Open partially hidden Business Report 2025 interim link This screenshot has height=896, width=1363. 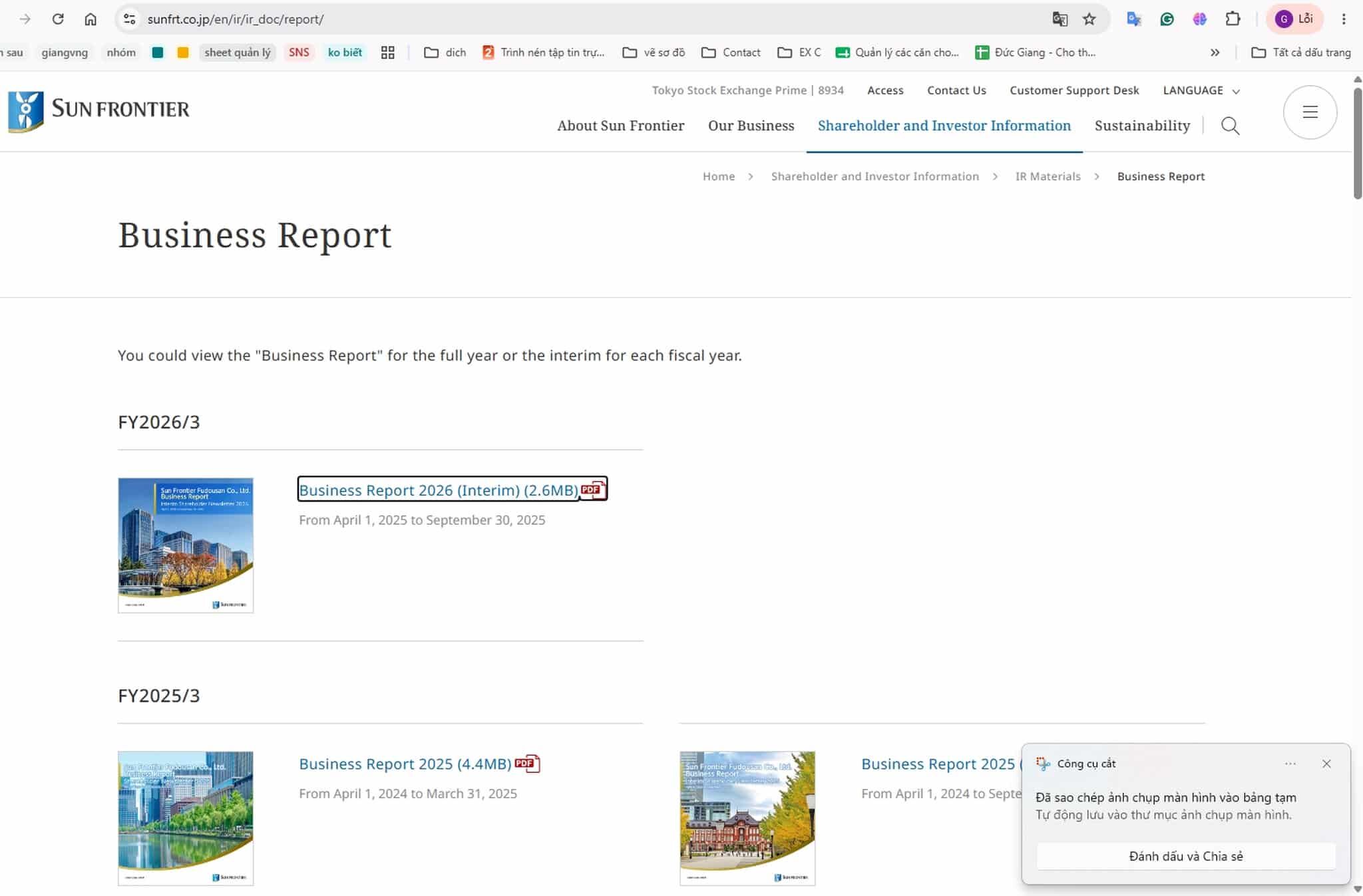[941, 764]
